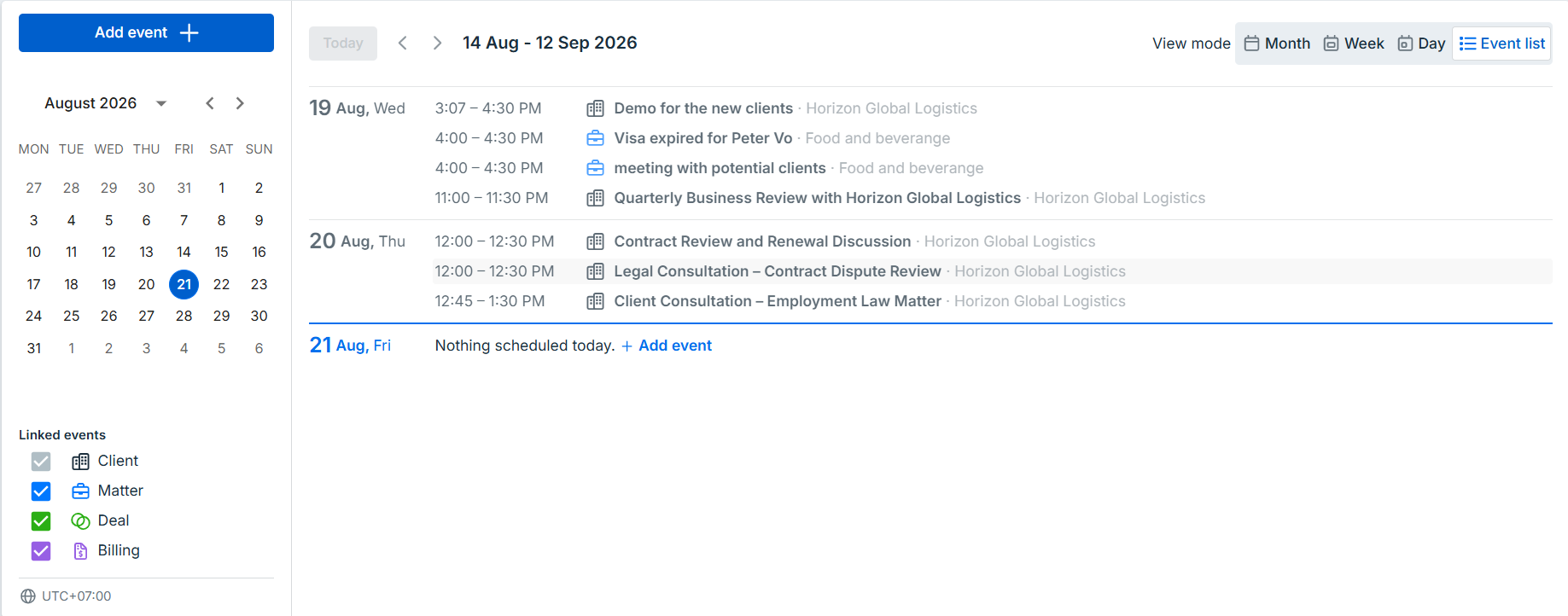Open Legal Consultation – Contract Dispute Review event

(x=777, y=271)
